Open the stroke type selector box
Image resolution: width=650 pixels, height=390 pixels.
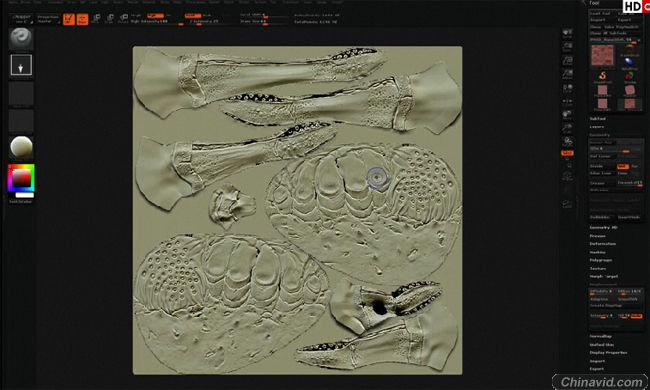21,65
